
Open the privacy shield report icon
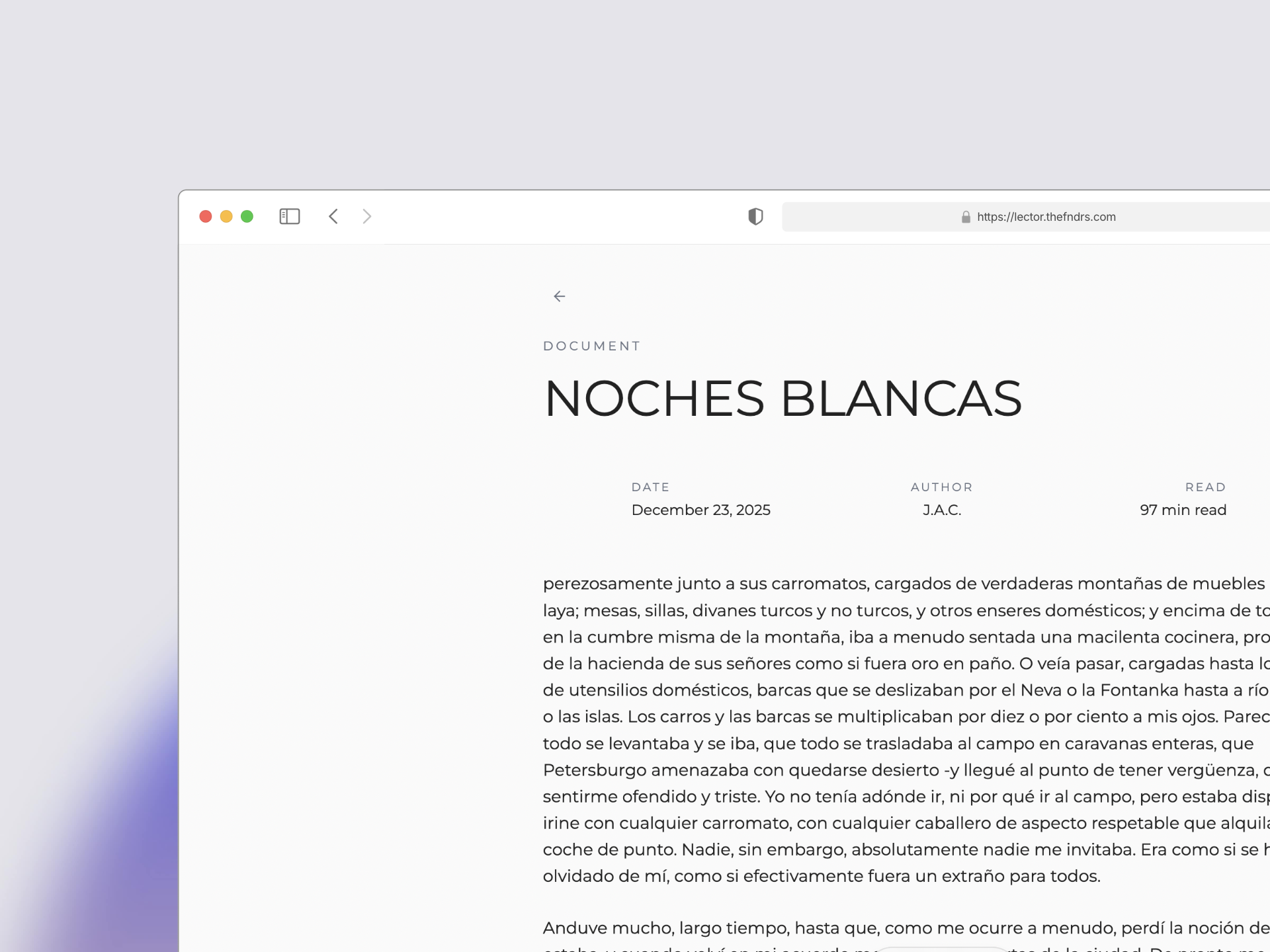(x=755, y=216)
